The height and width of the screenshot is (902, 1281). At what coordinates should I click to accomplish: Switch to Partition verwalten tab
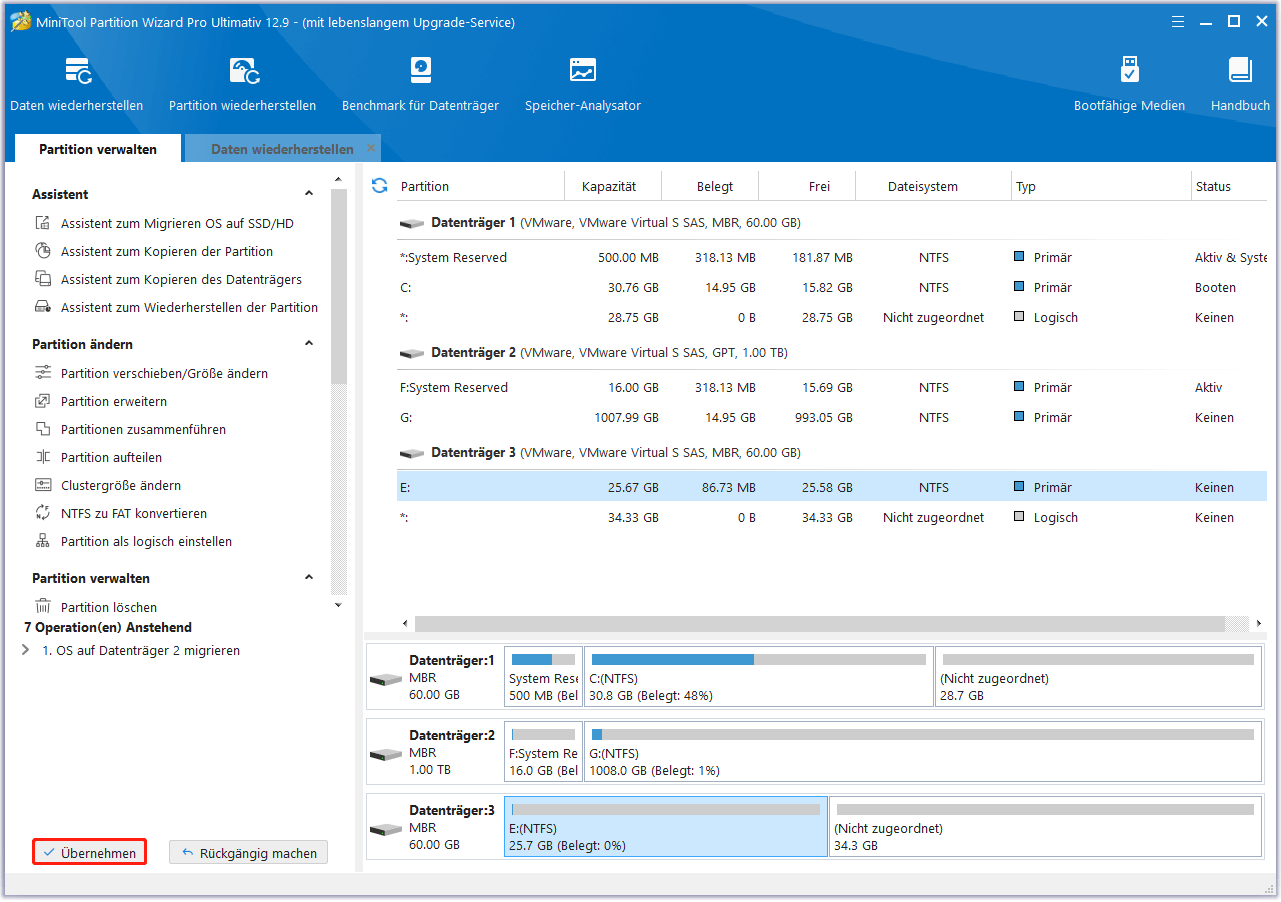98,149
